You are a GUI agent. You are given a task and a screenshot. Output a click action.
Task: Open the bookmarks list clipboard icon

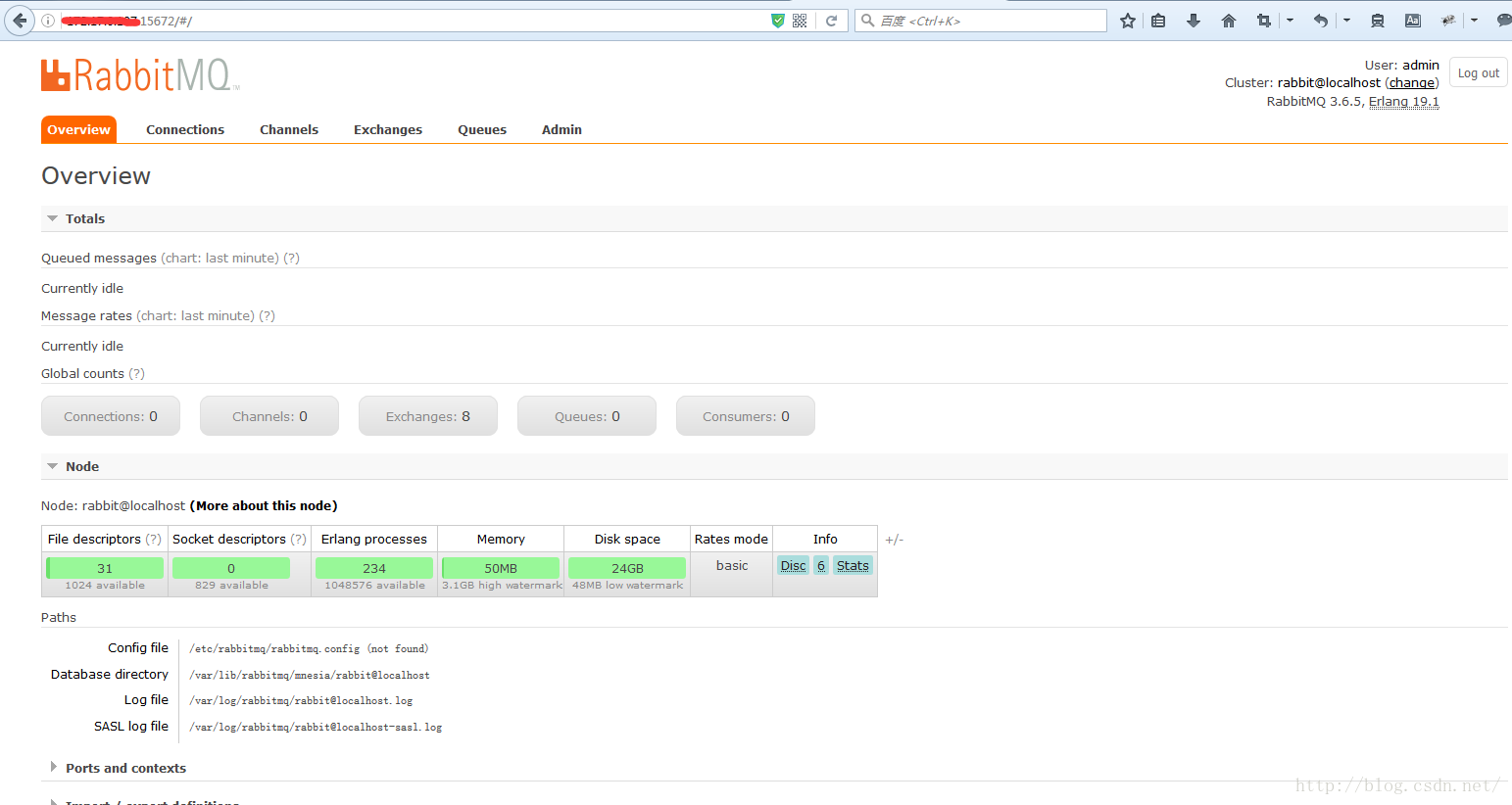[1158, 21]
